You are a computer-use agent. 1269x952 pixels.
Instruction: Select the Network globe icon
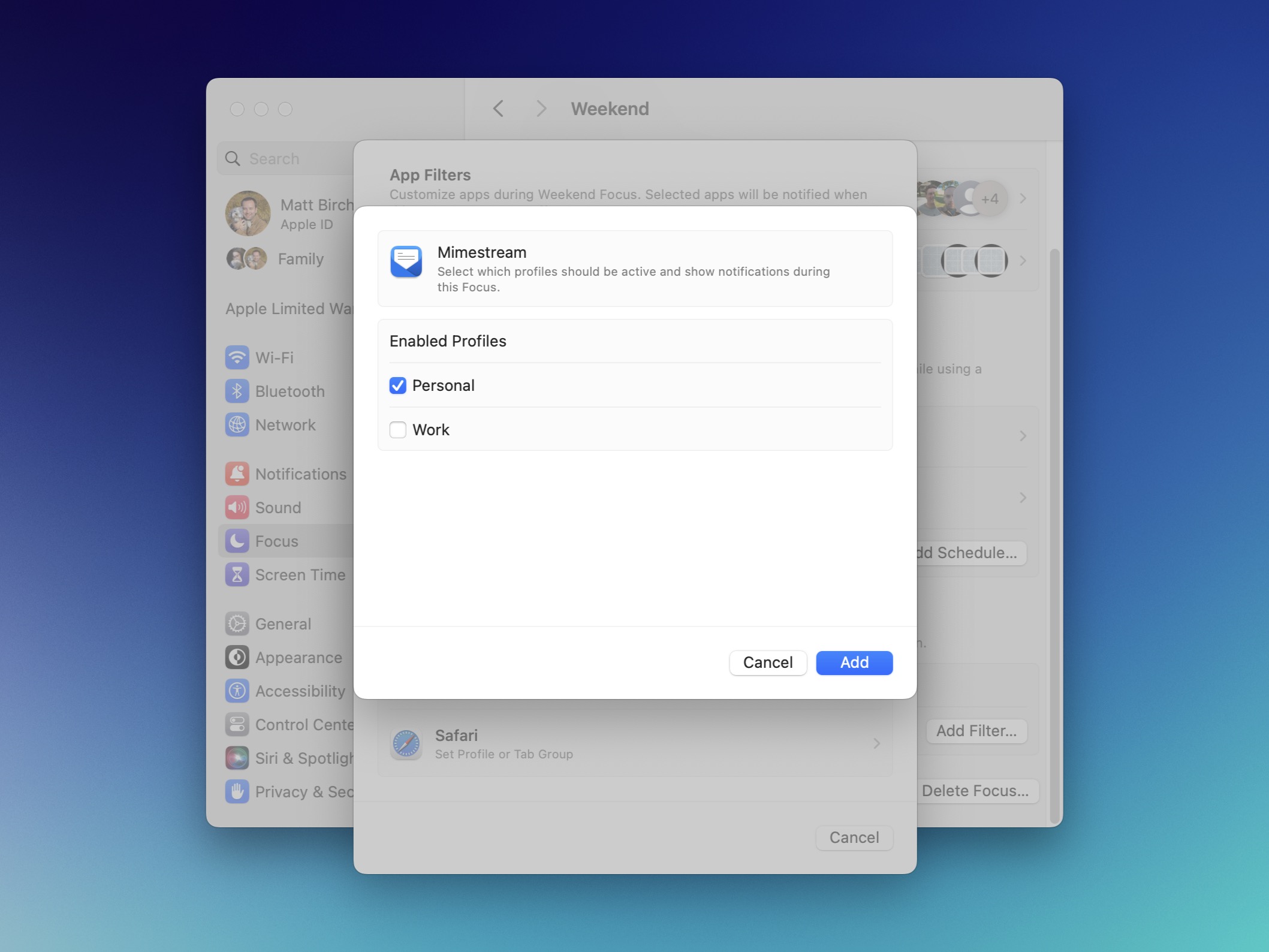(237, 424)
